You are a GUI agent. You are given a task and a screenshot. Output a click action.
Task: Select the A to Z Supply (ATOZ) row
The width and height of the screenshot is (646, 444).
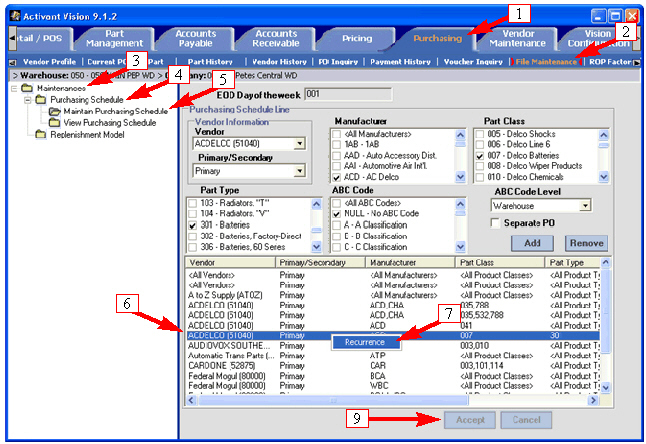point(393,295)
